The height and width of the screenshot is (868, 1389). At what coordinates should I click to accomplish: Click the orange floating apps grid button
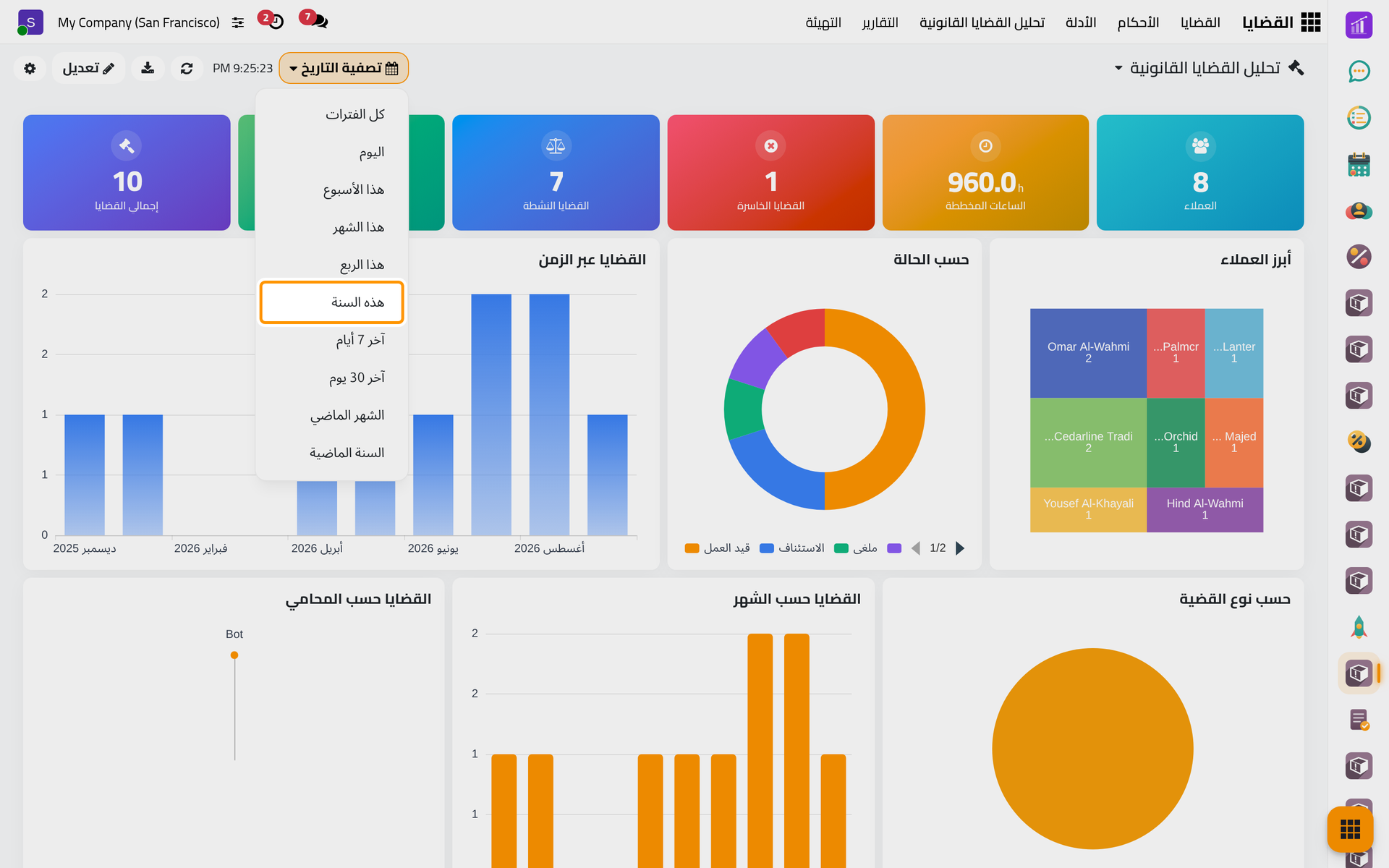tap(1350, 829)
